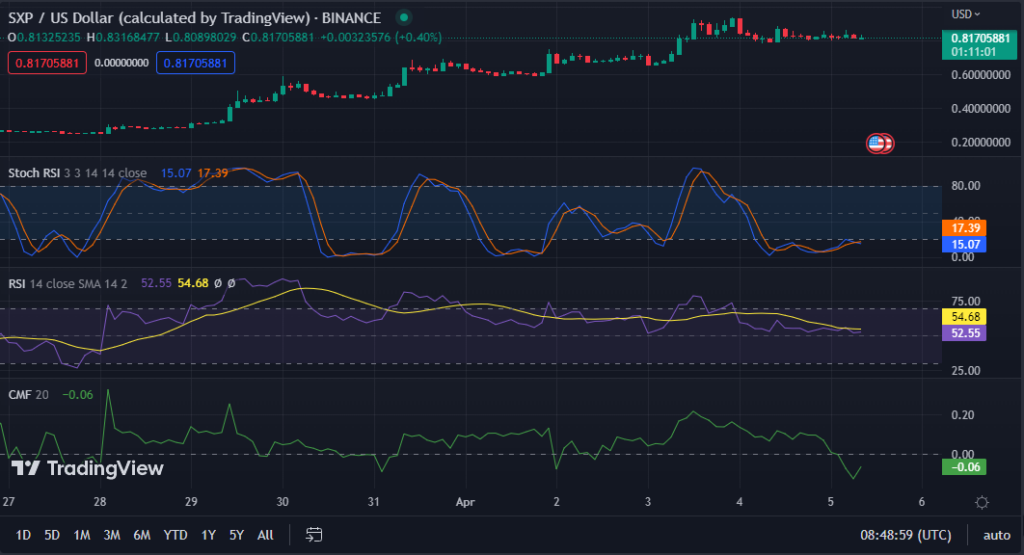Click the 0.20 CMF axis level
Screen dimensions: 1024x555
pos(963,415)
